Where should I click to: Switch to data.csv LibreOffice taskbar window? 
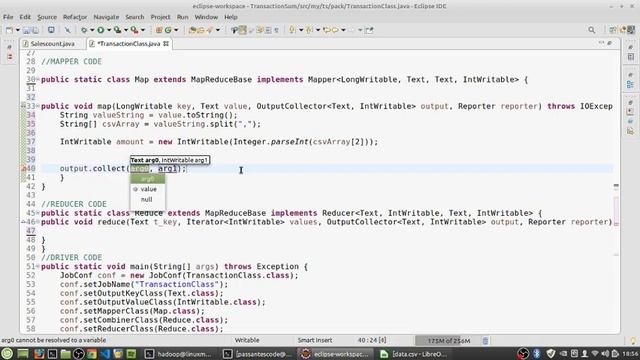(413, 354)
